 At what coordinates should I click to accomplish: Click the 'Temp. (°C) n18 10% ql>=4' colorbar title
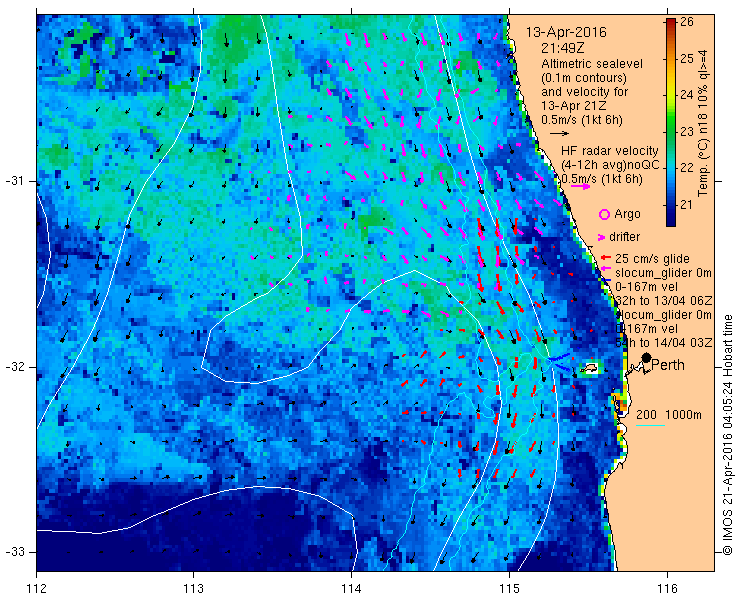(704, 122)
